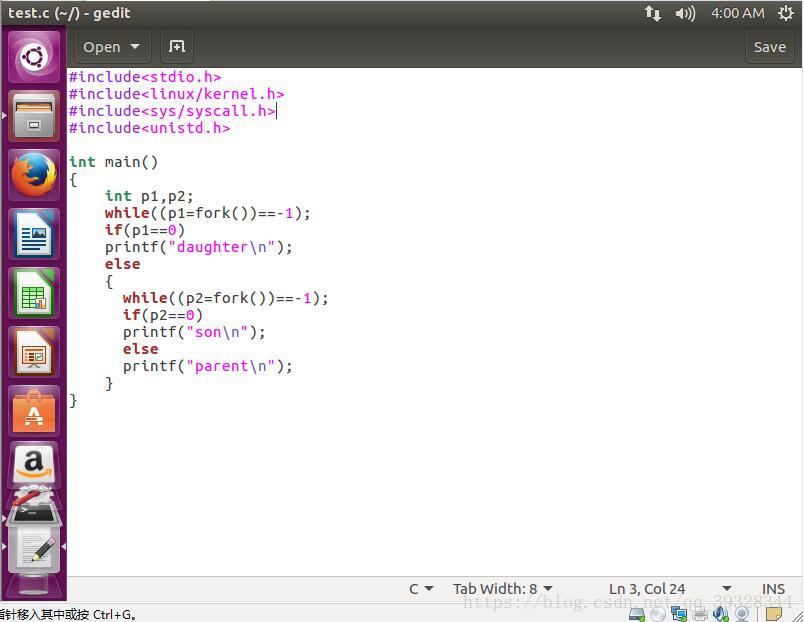Click the VM network adapter status icon
804x622 pixels.
(678, 614)
